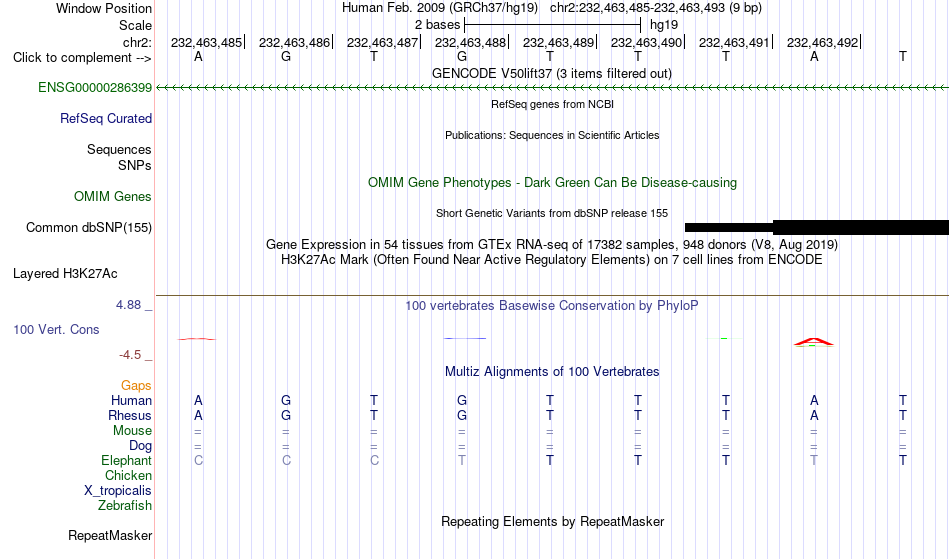Click the chr2: ruler label

click(x=138, y=42)
